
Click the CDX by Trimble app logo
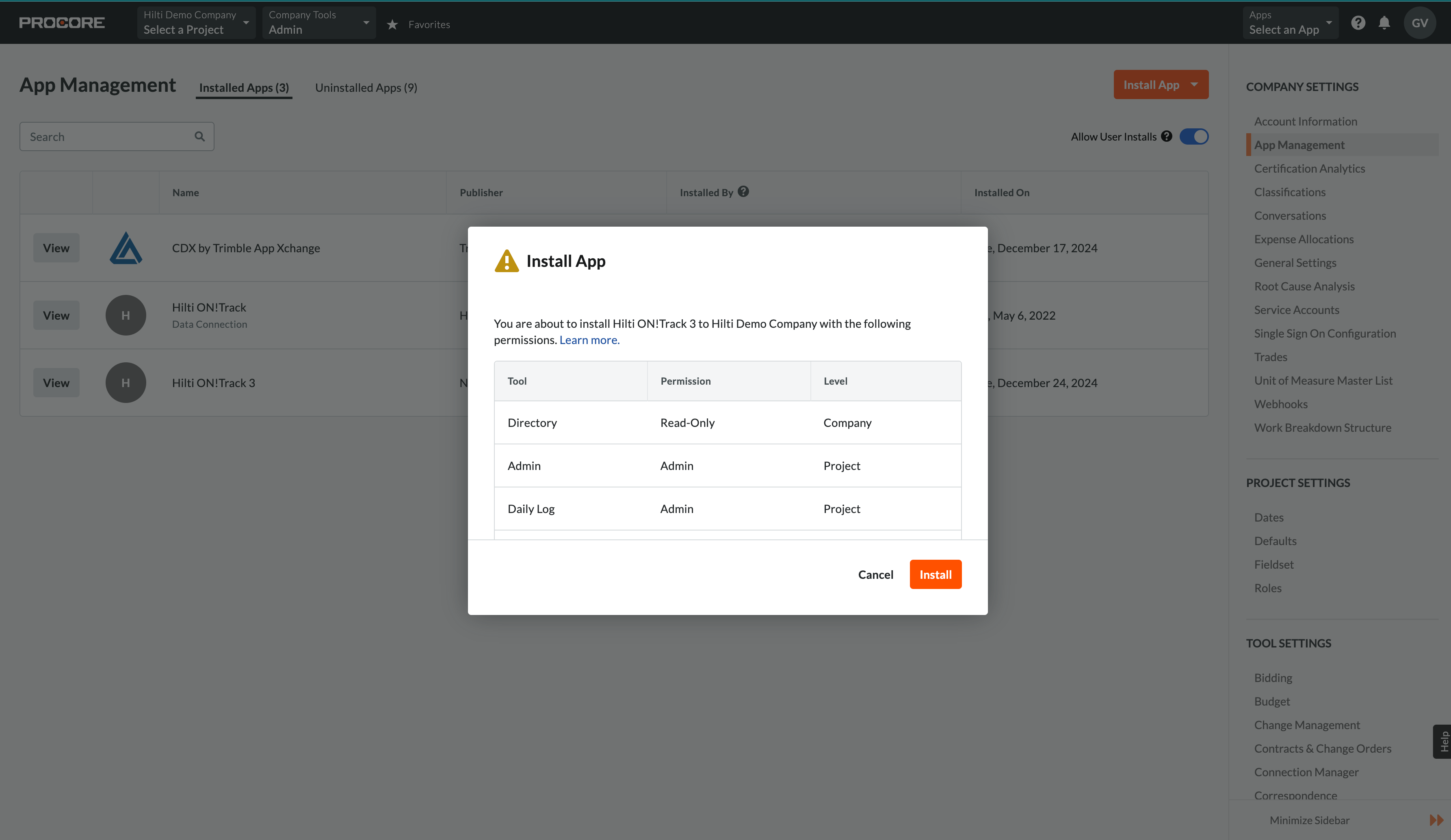[126, 248]
